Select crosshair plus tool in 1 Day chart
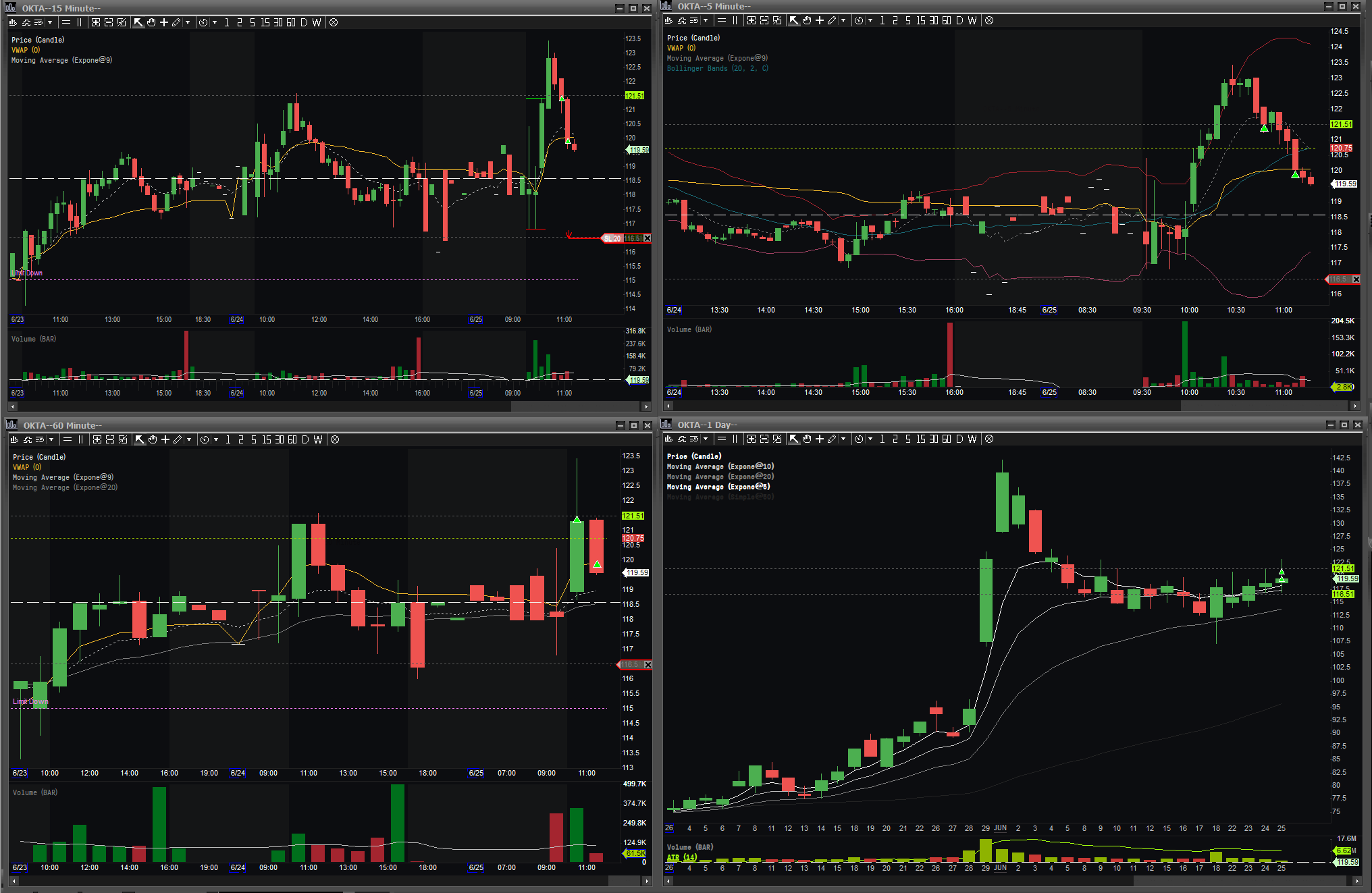 pos(820,439)
